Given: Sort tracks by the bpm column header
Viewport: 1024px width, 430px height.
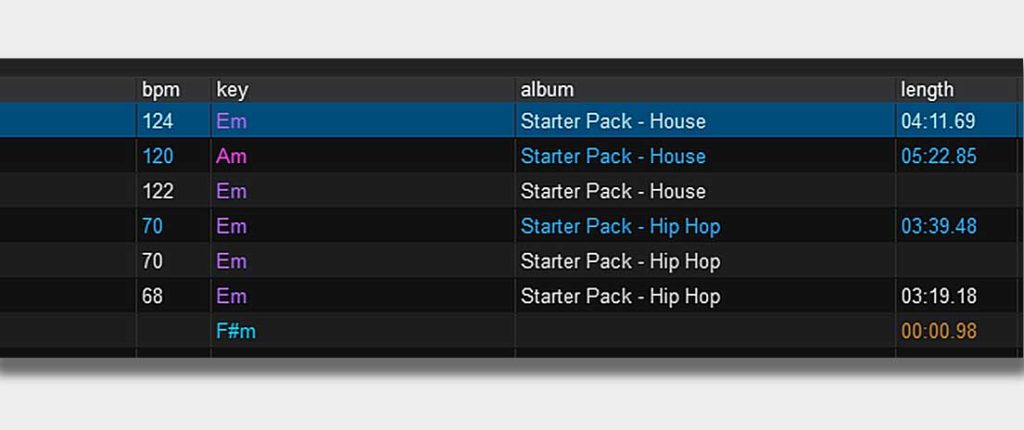Looking at the screenshot, I should pyautogui.click(x=161, y=90).
